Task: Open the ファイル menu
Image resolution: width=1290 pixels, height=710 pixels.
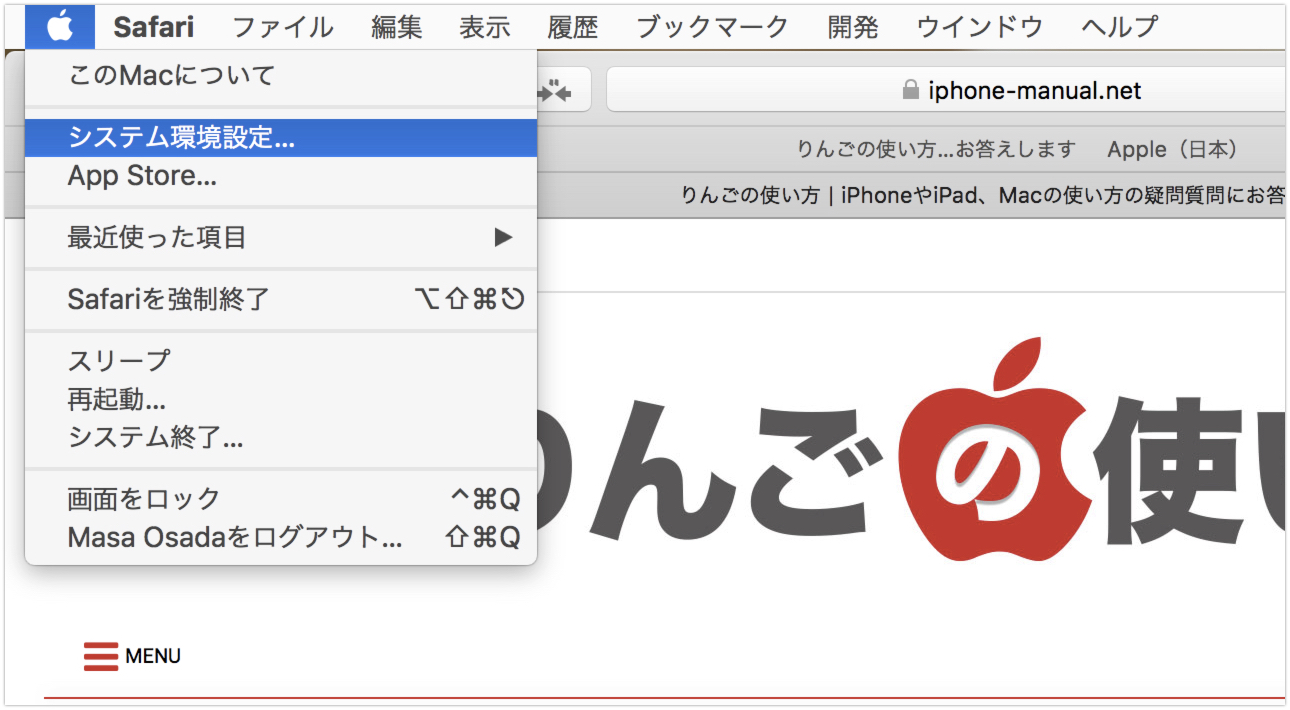Action: [283, 27]
